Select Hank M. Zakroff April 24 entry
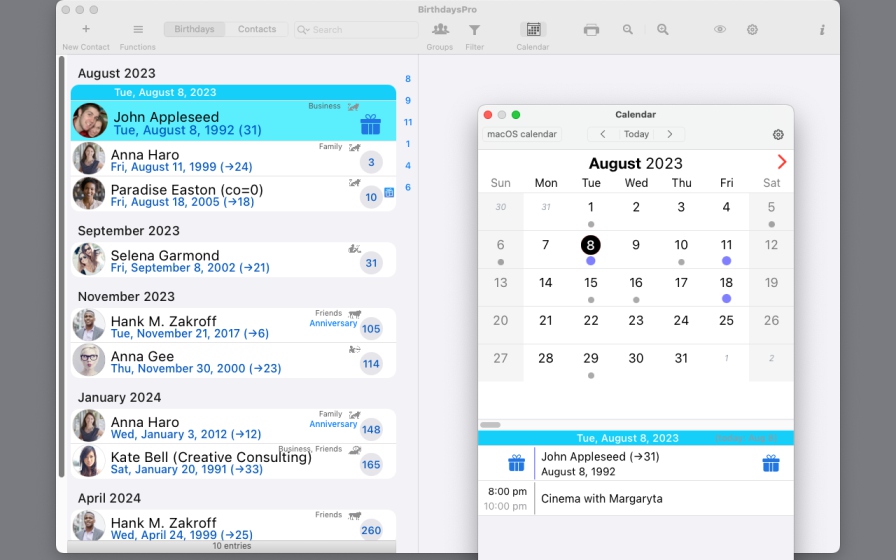 [233, 525]
